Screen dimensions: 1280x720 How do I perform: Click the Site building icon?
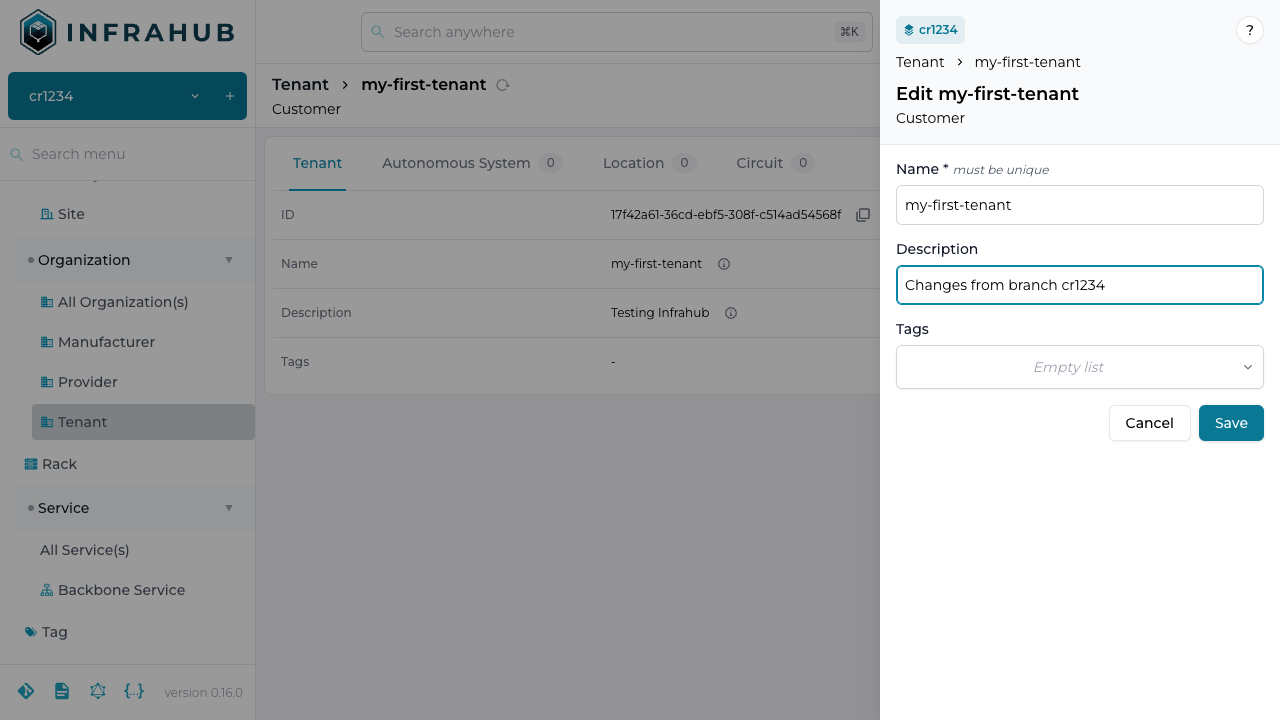(46, 214)
